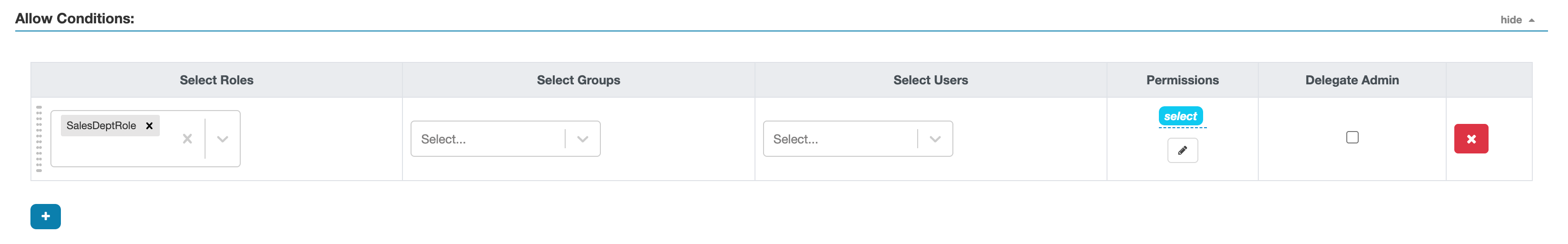Click the Delegate Admin column header

(1352, 80)
